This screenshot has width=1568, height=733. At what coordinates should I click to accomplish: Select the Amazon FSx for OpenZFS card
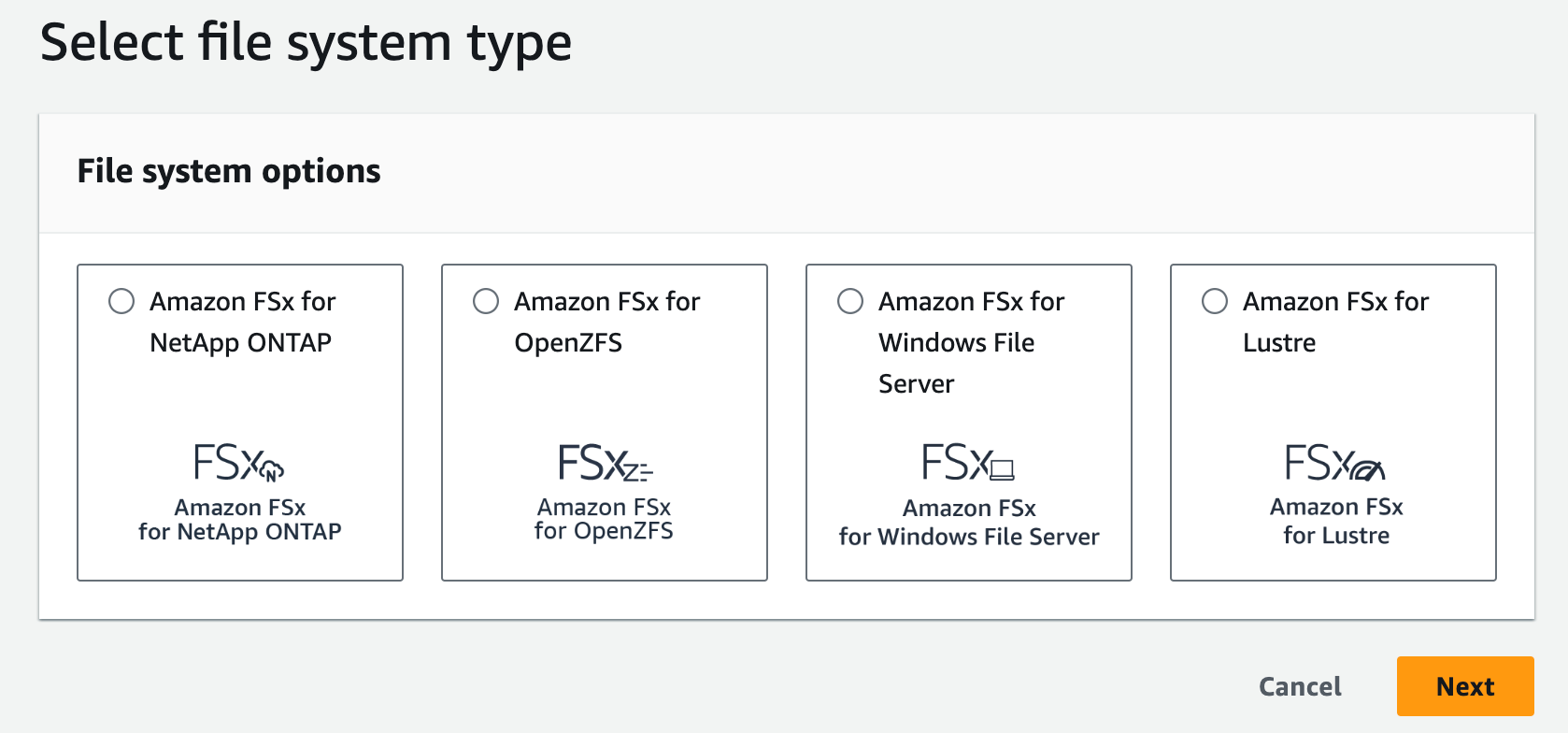tap(604, 423)
